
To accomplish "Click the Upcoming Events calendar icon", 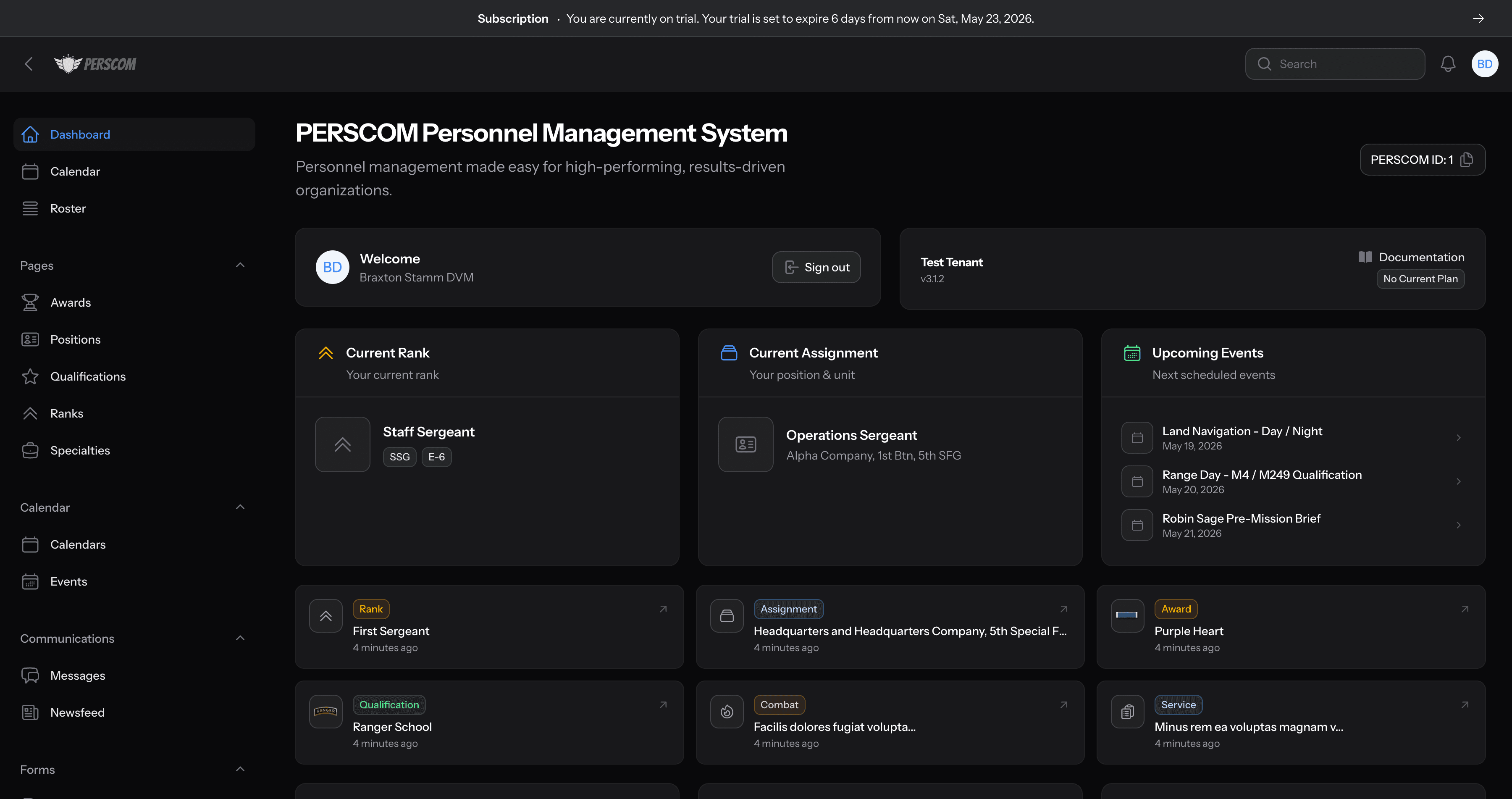I will click(1132, 353).
